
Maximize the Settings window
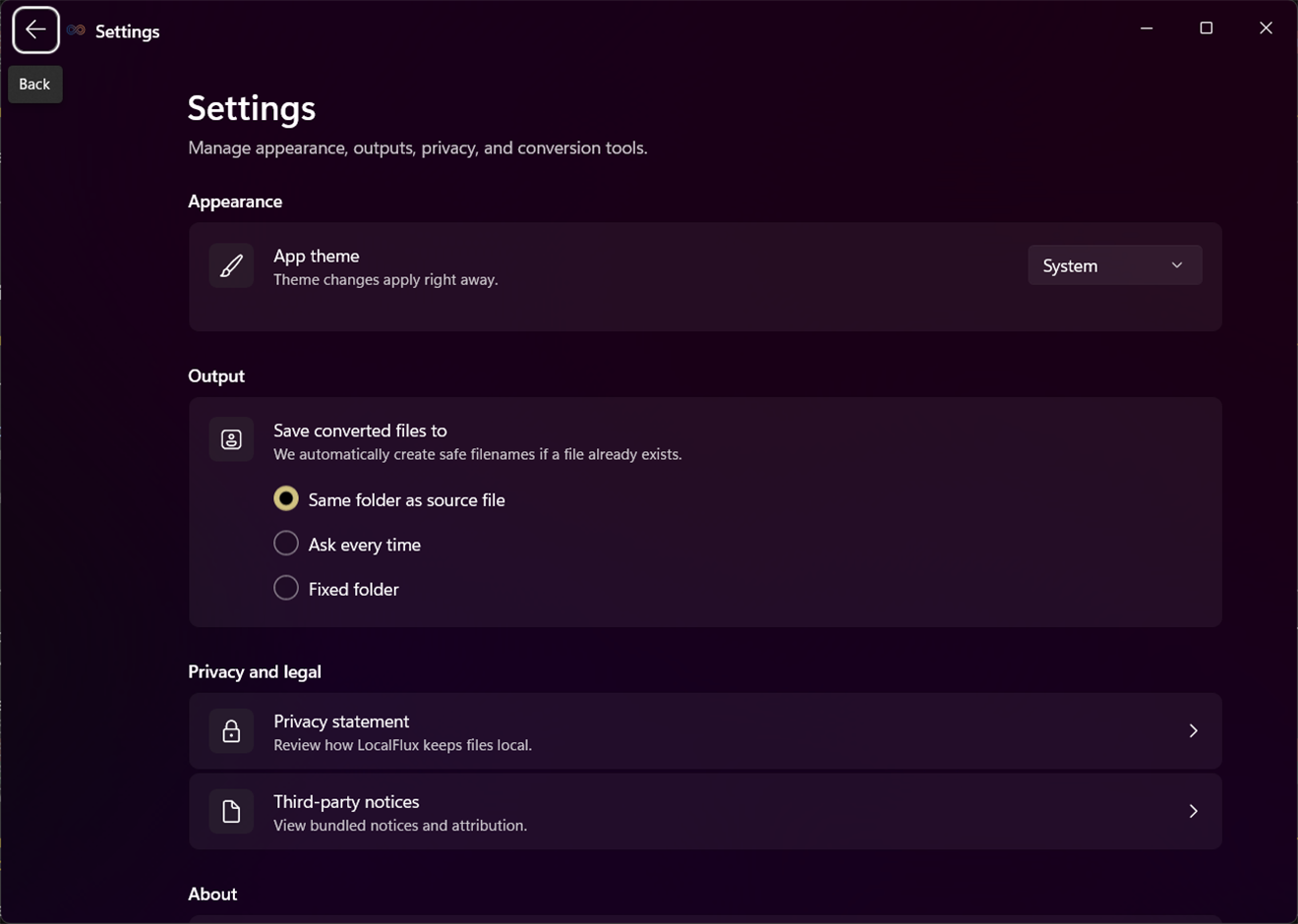coord(1207,29)
